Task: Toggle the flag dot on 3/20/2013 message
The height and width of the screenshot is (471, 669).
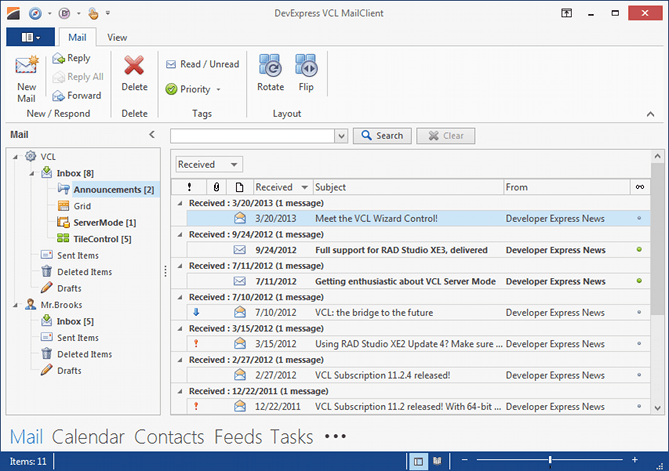Action: point(639,218)
